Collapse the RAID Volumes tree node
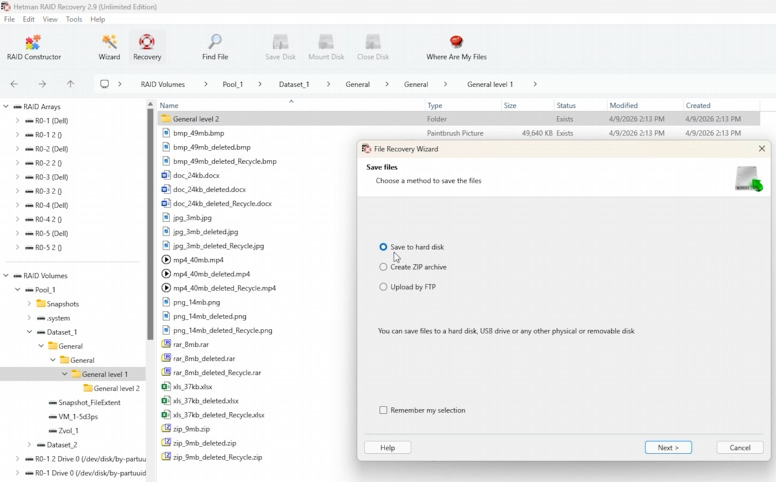 pos(6,275)
